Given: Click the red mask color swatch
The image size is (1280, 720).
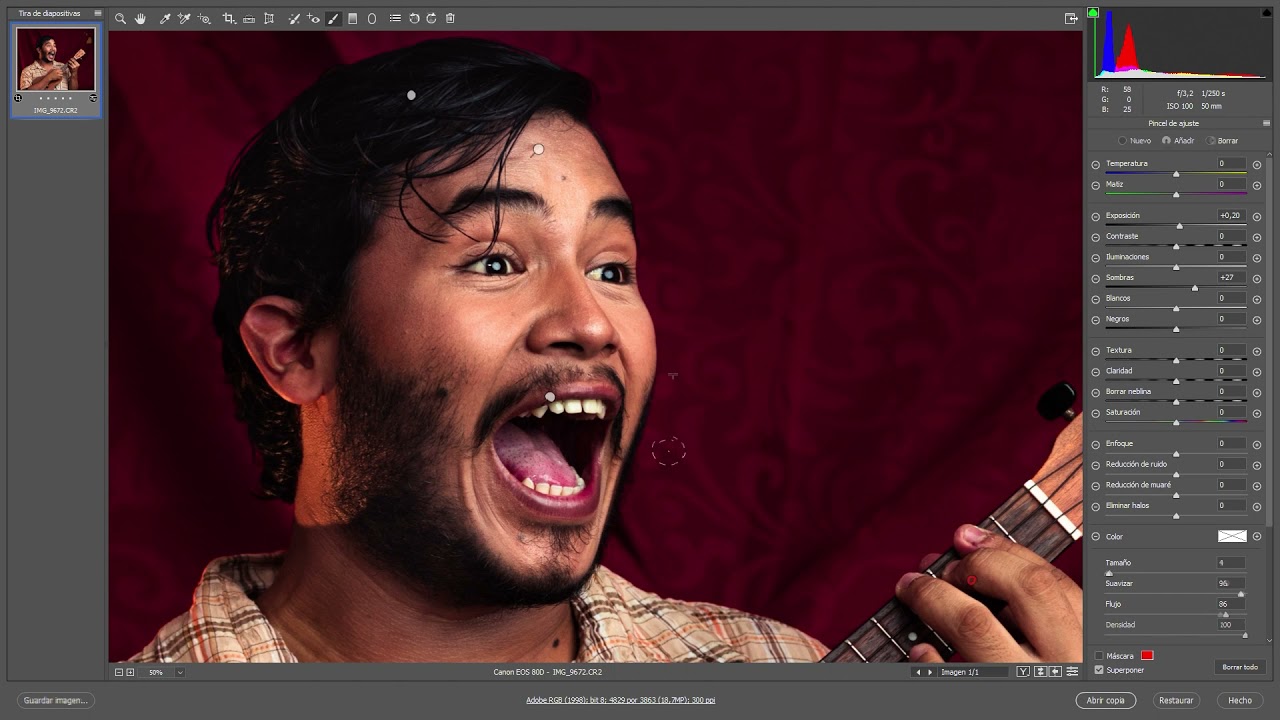Looking at the screenshot, I should point(1147,656).
